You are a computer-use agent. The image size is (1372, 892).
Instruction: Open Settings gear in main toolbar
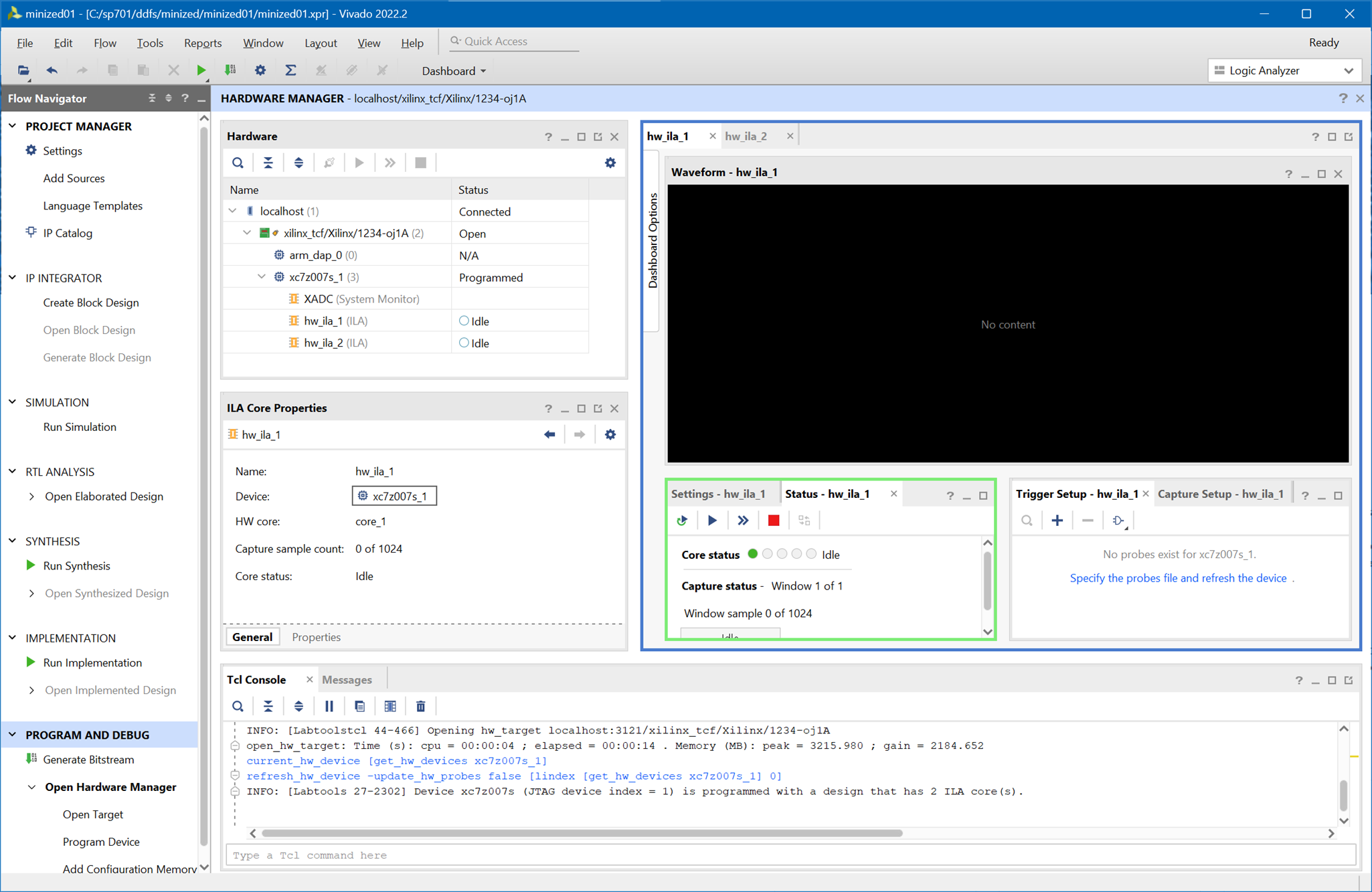pos(260,70)
